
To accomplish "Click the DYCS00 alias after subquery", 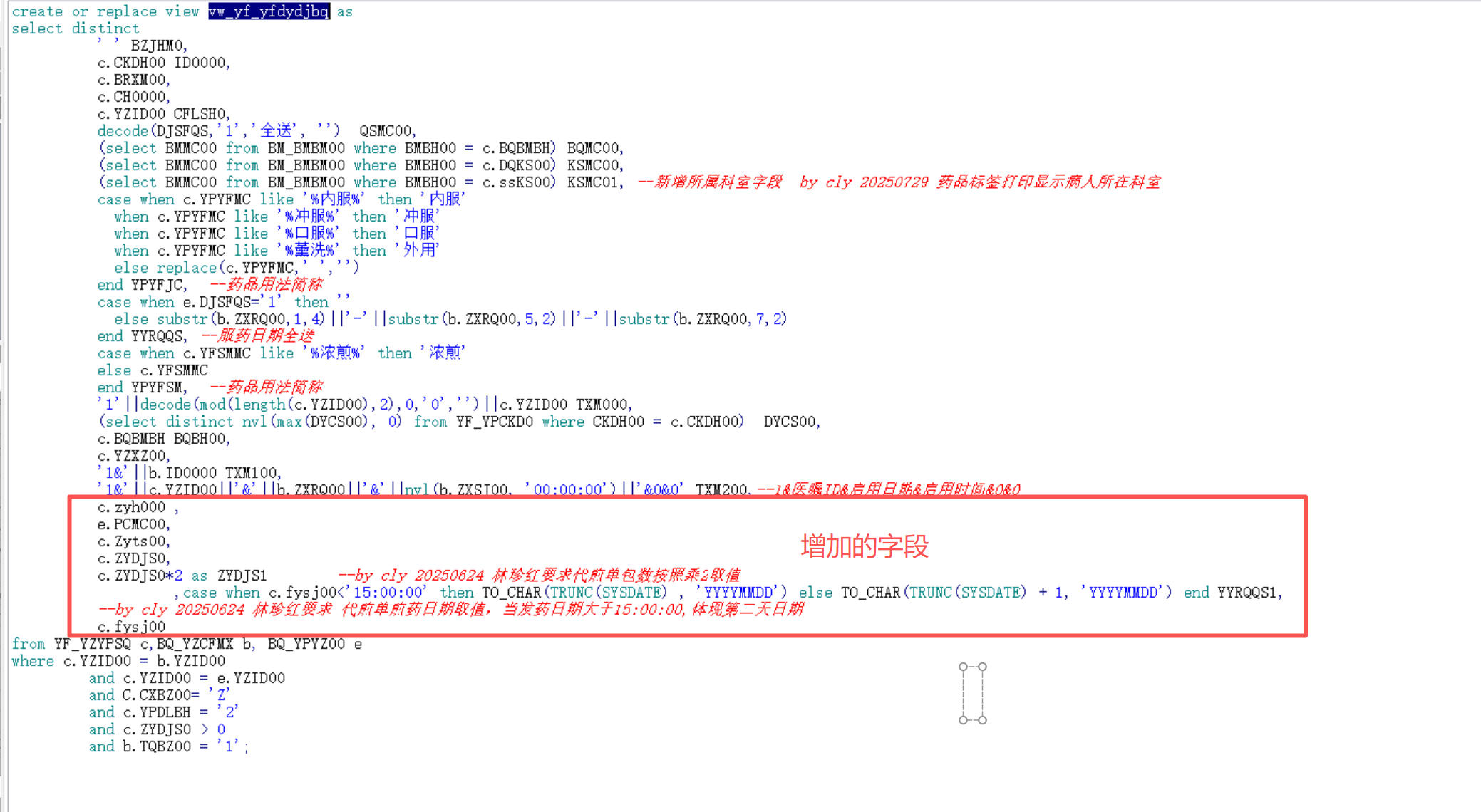I will tap(790, 422).
